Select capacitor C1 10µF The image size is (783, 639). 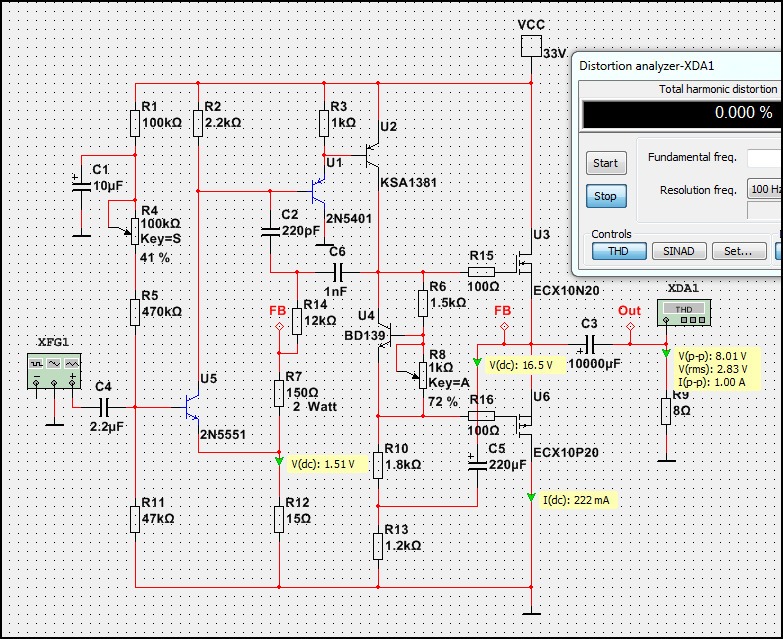81,187
